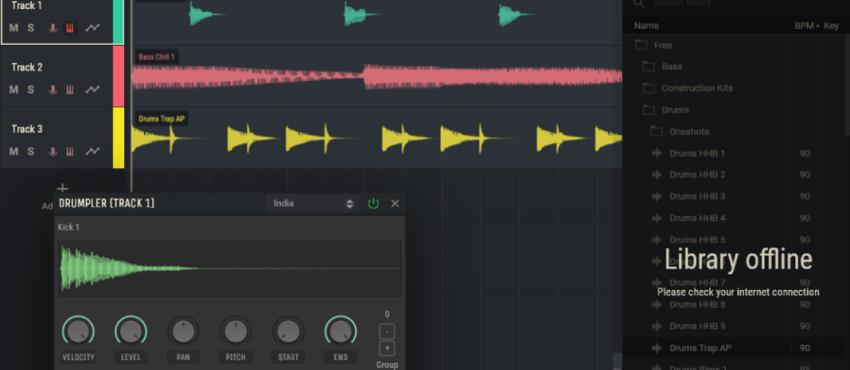Preview waveform icon beside Drums HHB 1
The height and width of the screenshot is (370, 850).
click(656, 153)
